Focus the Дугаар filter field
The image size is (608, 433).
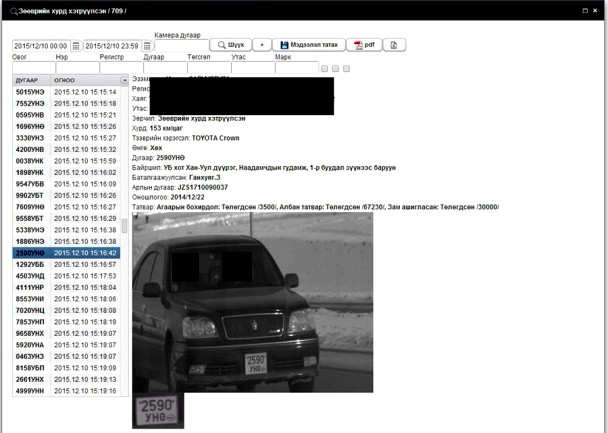[165, 67]
